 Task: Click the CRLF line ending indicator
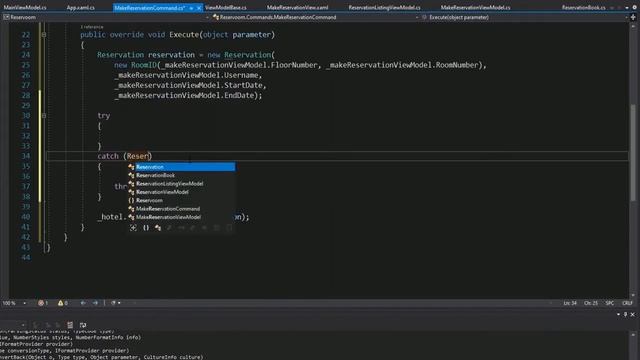(x=627, y=303)
